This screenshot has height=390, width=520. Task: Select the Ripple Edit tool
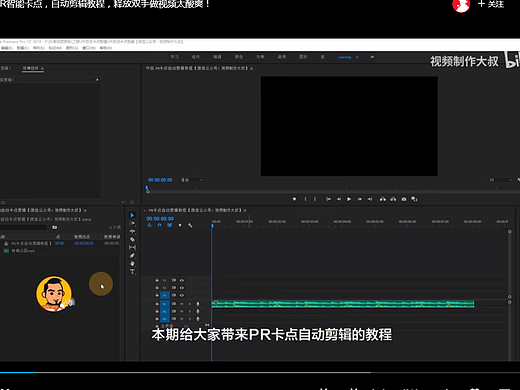click(x=132, y=231)
